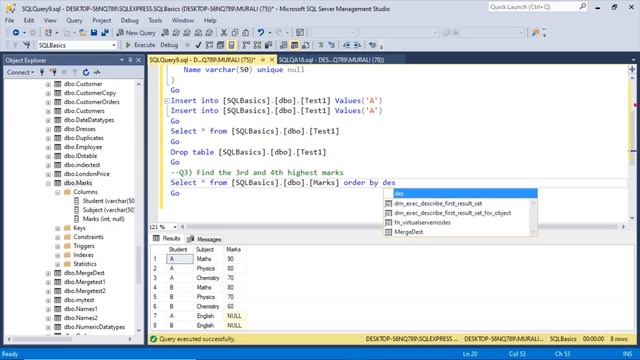Screen dimensions: 640x360
Task: Display the estimated execution plan
Action: [x=209, y=45]
